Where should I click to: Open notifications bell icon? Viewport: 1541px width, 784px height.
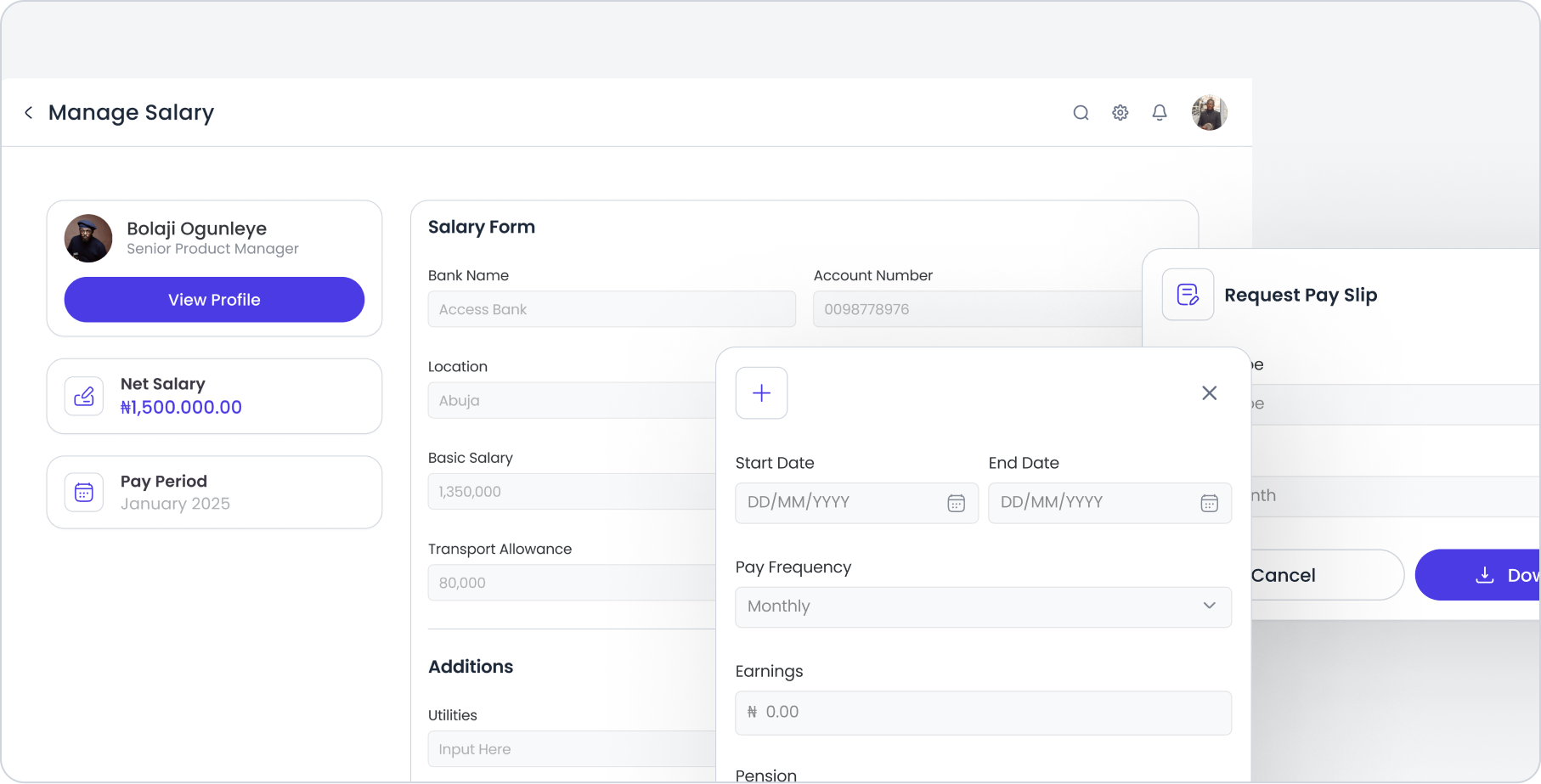point(1160,113)
